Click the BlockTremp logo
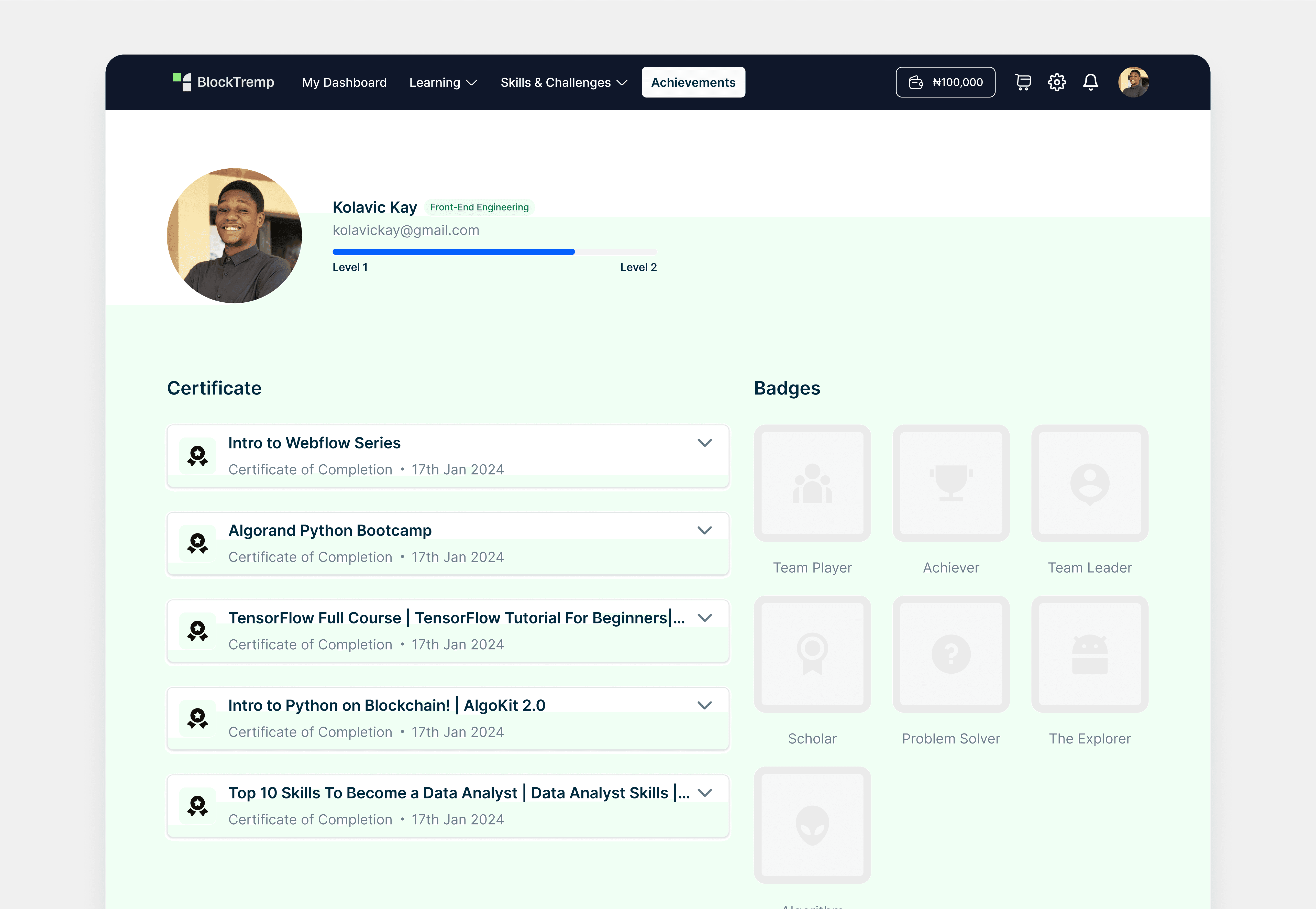This screenshot has height=909, width=1316. pos(223,82)
